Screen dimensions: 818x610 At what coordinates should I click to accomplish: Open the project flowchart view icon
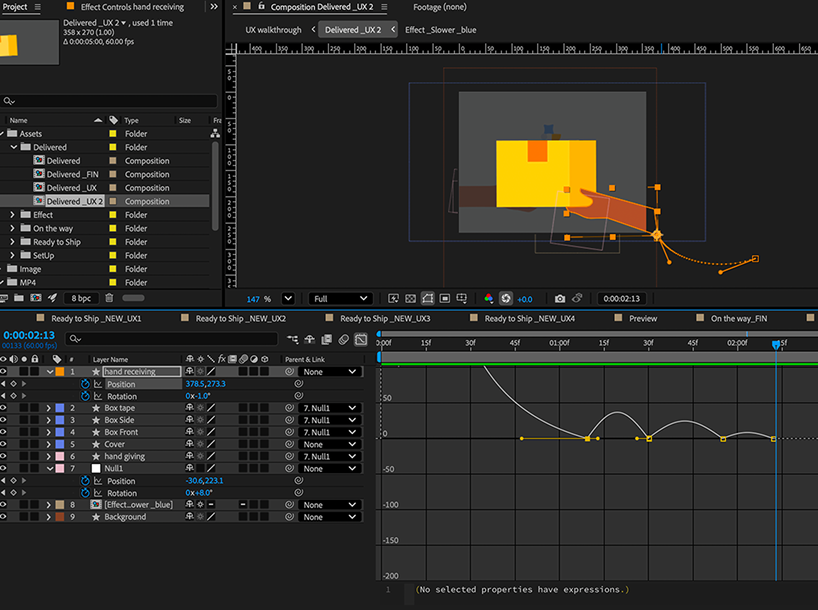[215, 134]
